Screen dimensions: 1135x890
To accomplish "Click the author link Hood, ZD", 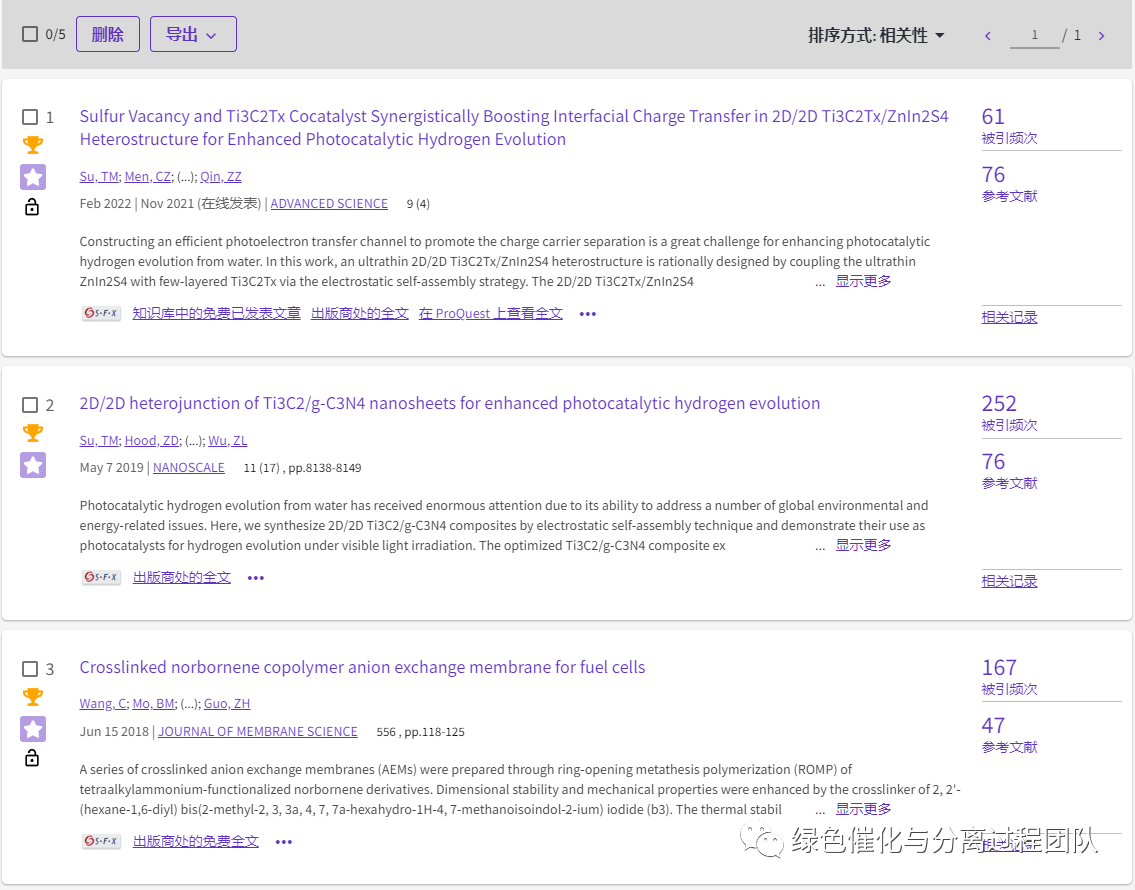I will pyautogui.click(x=149, y=440).
